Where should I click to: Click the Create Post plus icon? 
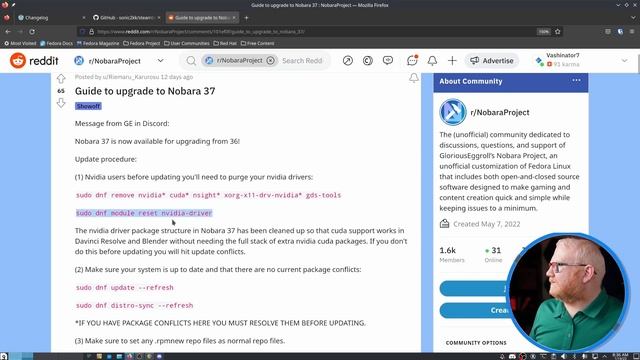tap(452, 61)
